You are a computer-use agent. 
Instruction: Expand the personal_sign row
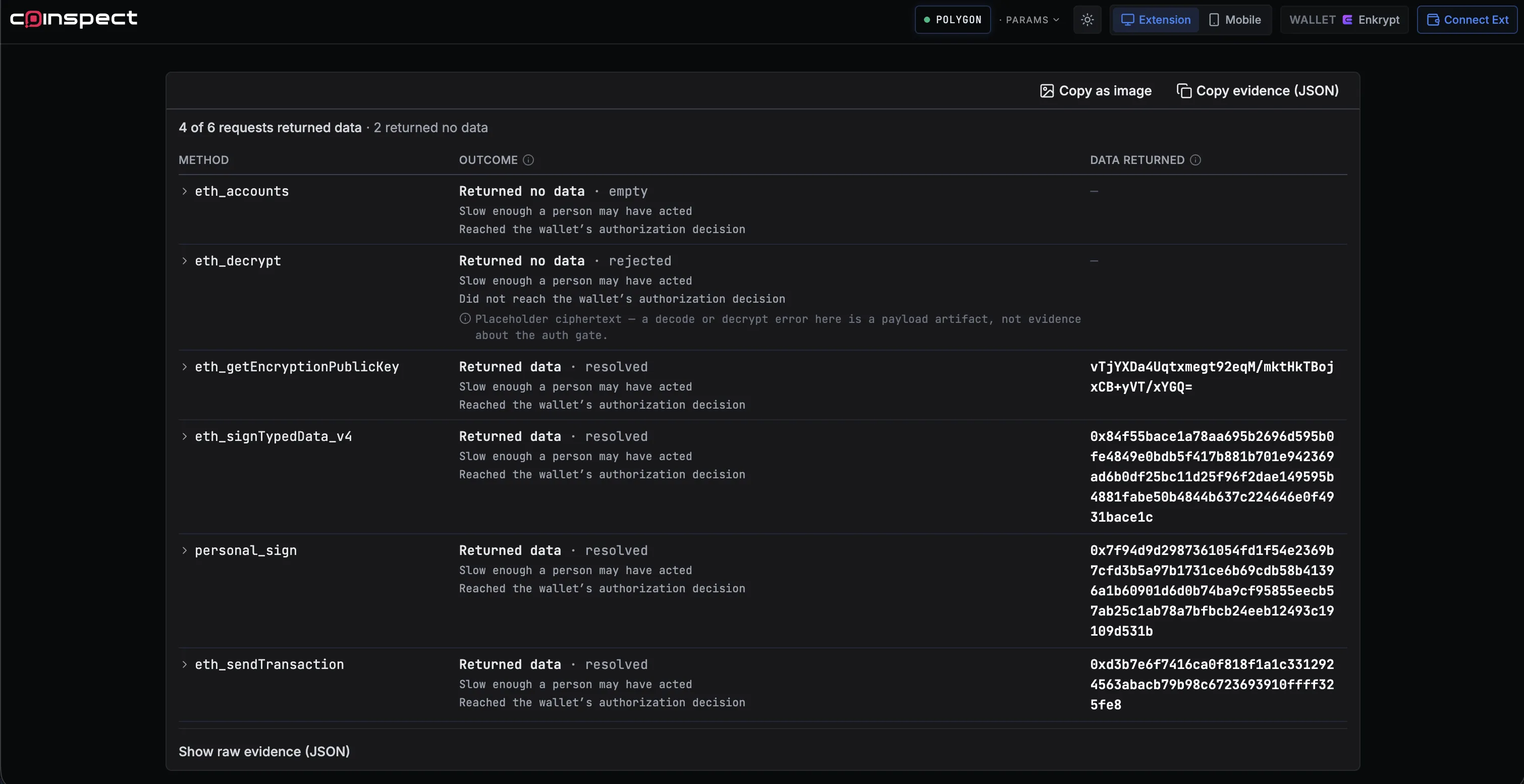point(185,550)
